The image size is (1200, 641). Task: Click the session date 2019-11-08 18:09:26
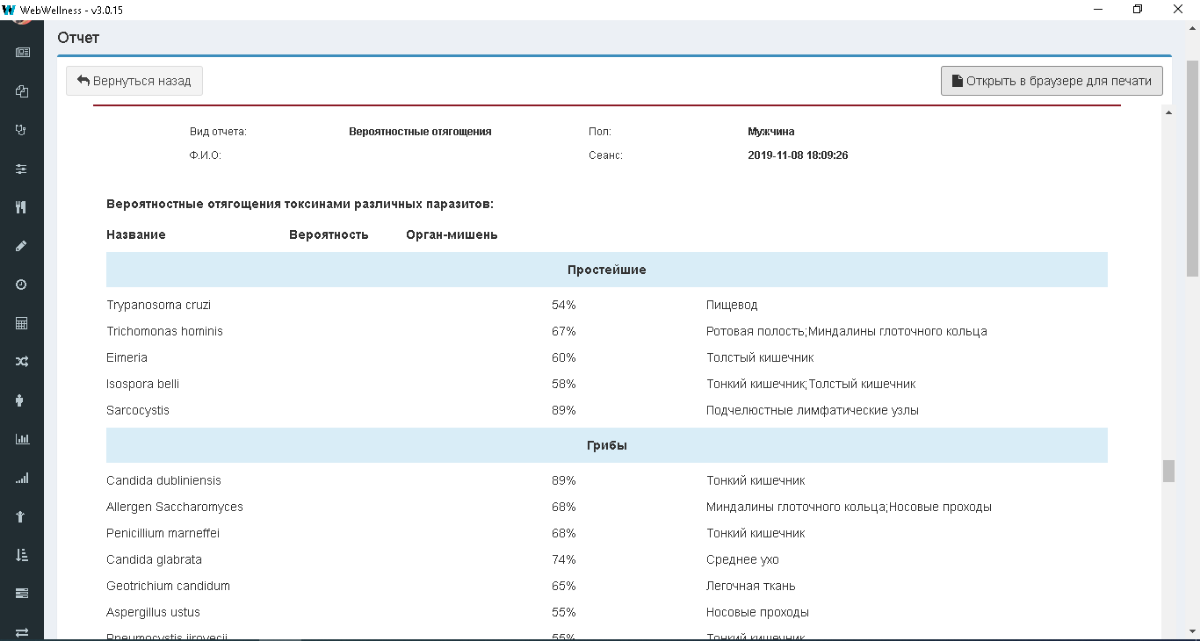point(798,156)
